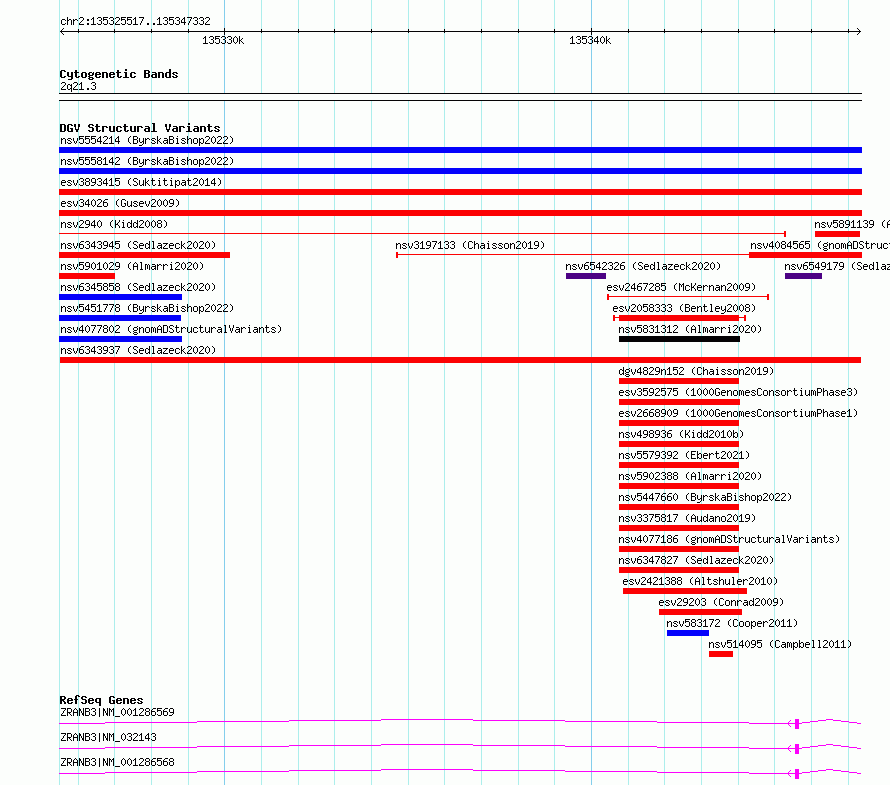This screenshot has width=890, height=785.
Task: Click the exon box on ZRANB3|NM_001286568 transcript
Action: point(797,774)
